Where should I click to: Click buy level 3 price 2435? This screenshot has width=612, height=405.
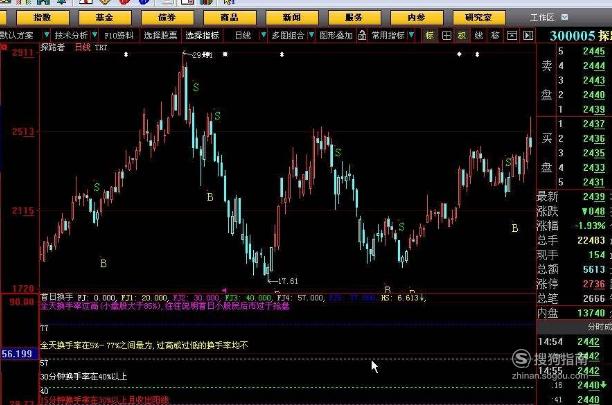(x=594, y=153)
